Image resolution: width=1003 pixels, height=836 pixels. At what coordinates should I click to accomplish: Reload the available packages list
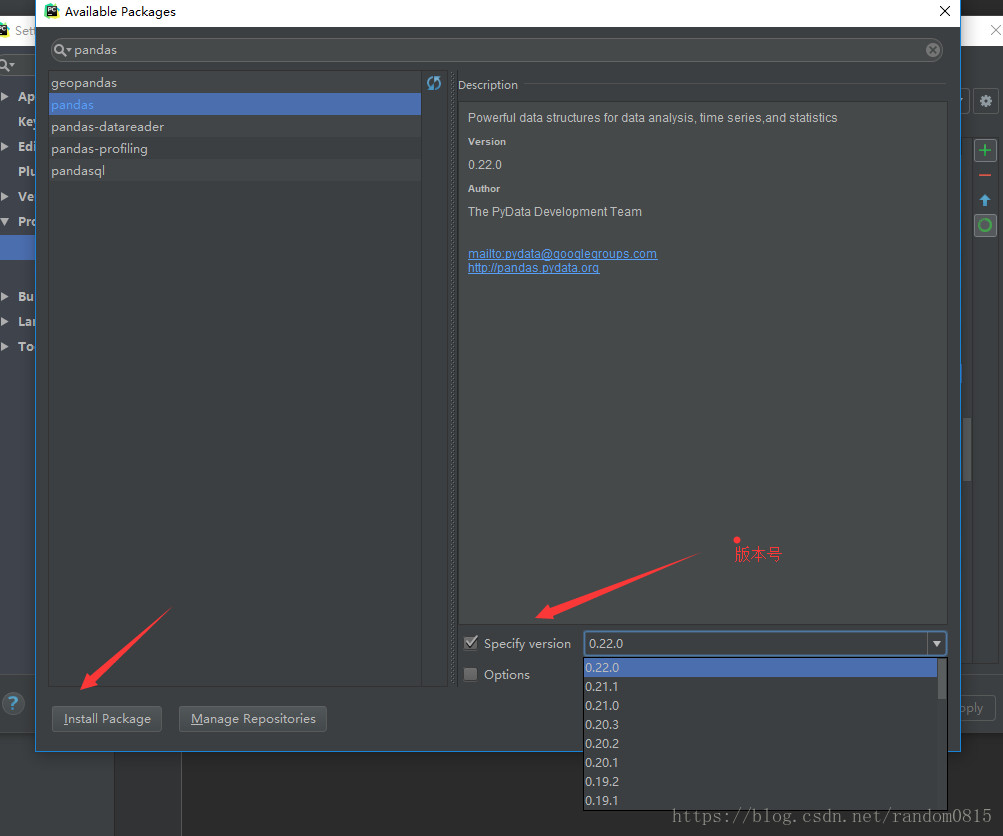click(434, 83)
